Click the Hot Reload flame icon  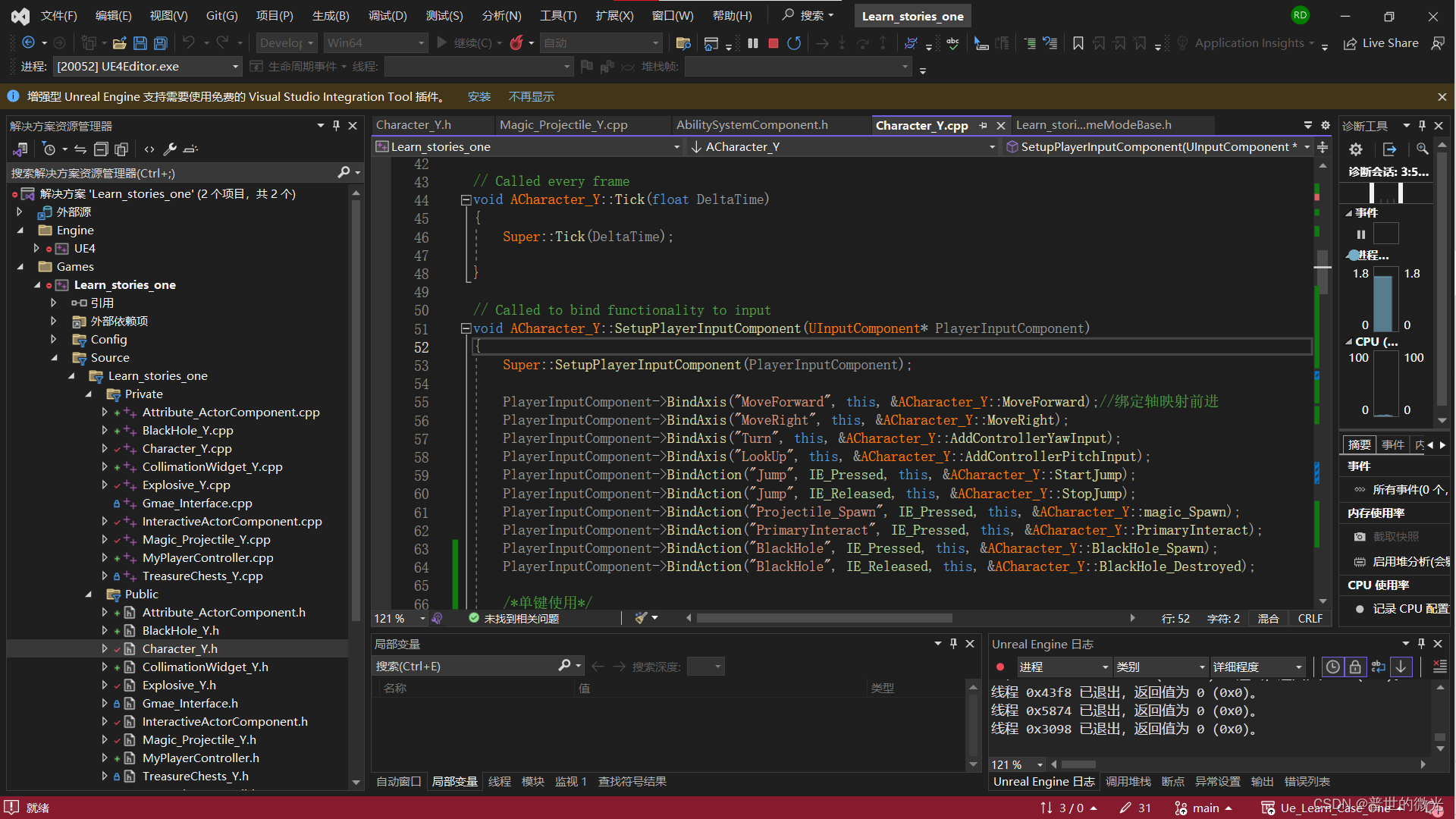[x=516, y=43]
